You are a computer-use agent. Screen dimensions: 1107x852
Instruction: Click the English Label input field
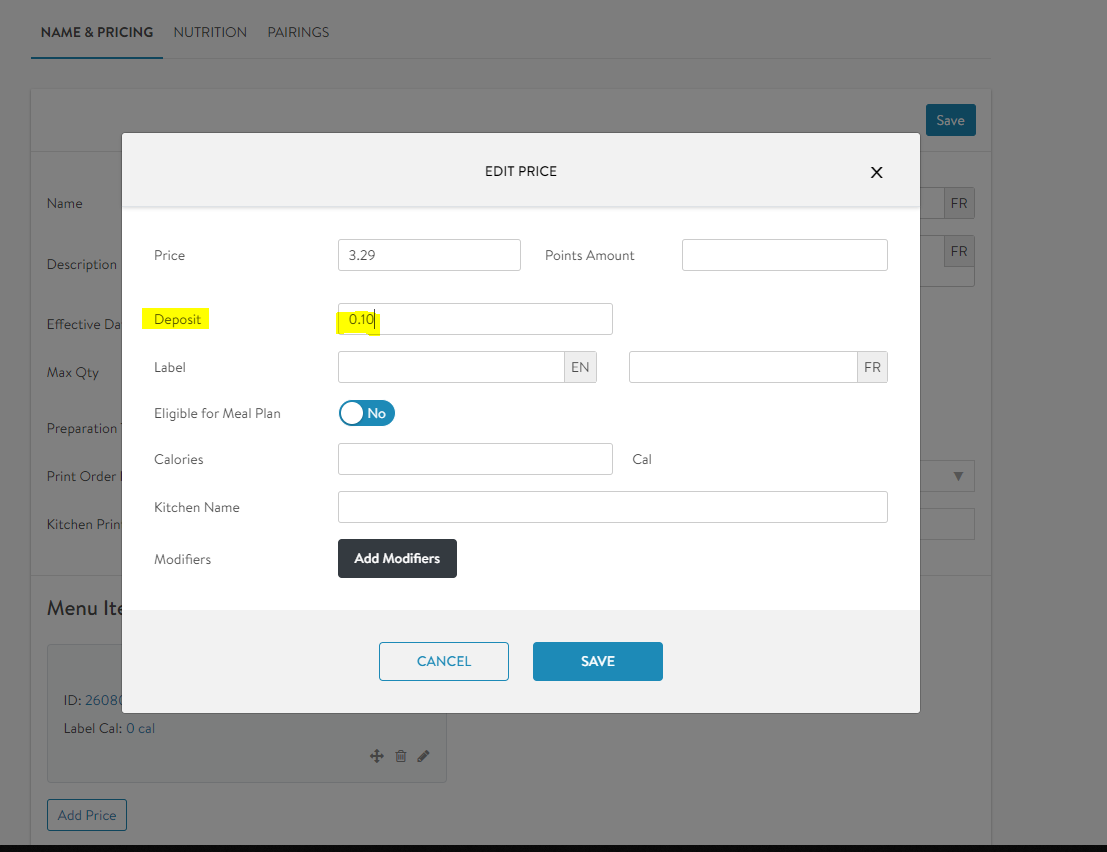coord(451,367)
